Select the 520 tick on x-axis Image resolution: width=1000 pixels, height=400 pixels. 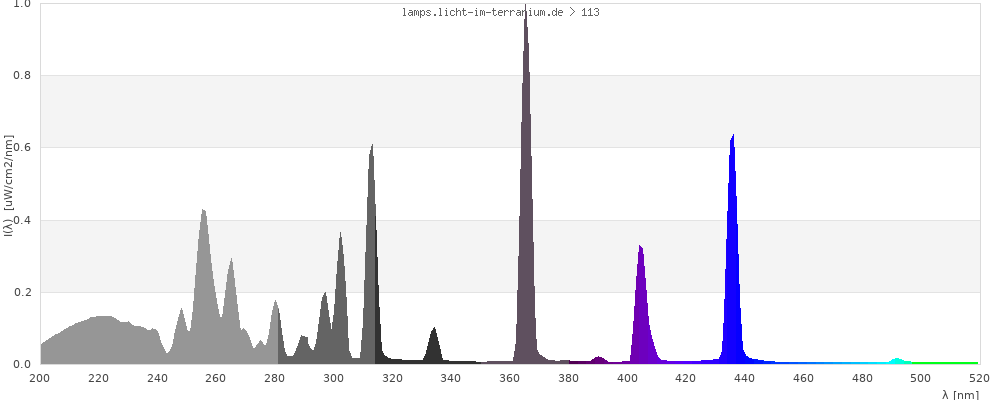(x=979, y=378)
